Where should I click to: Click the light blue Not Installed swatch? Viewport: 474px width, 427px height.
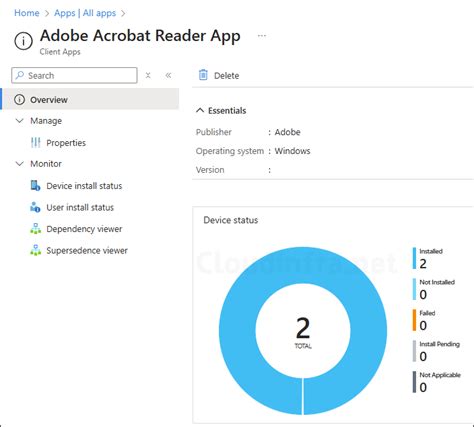[414, 289]
